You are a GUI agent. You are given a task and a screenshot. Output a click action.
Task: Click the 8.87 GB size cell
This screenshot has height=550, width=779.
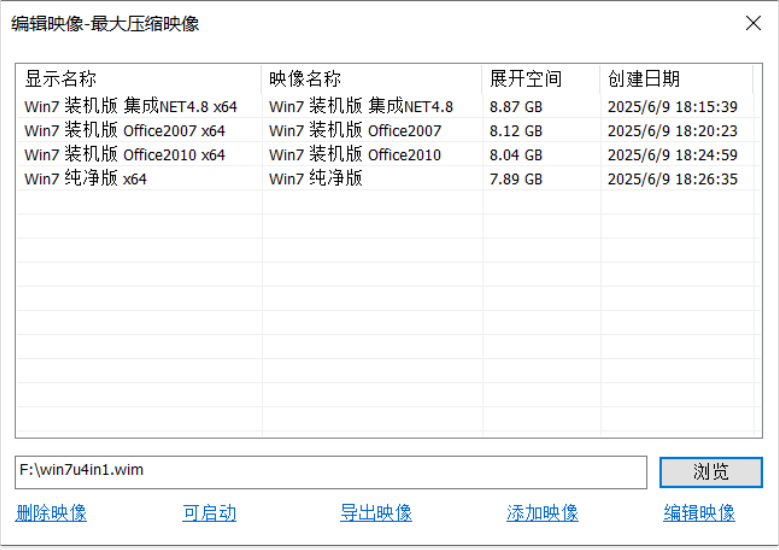pos(516,107)
